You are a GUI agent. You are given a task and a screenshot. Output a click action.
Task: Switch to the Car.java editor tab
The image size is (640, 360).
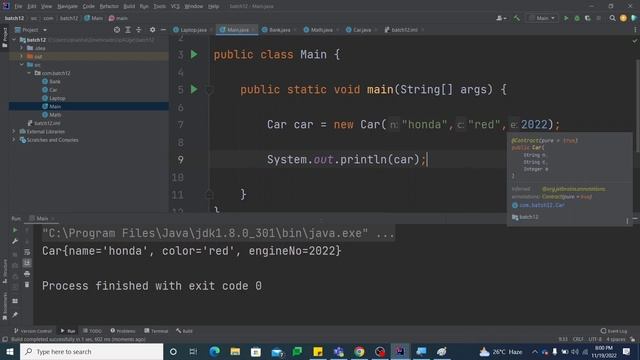coord(362,30)
